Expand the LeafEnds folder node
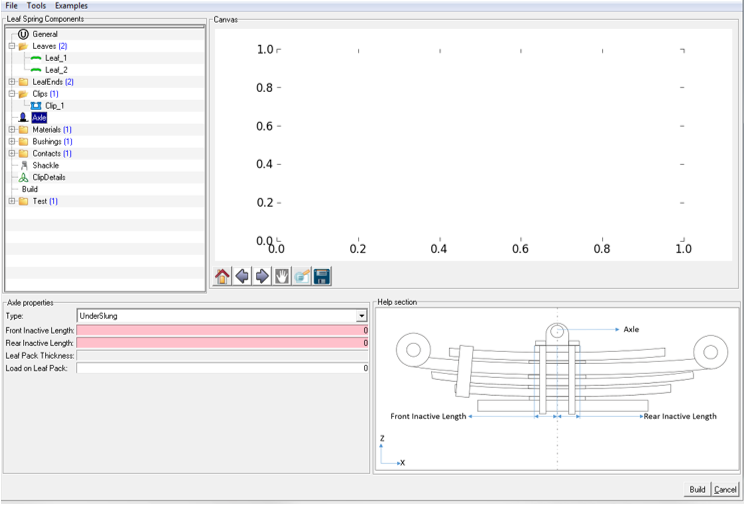This screenshot has height=506, width=748. (x=11, y=82)
